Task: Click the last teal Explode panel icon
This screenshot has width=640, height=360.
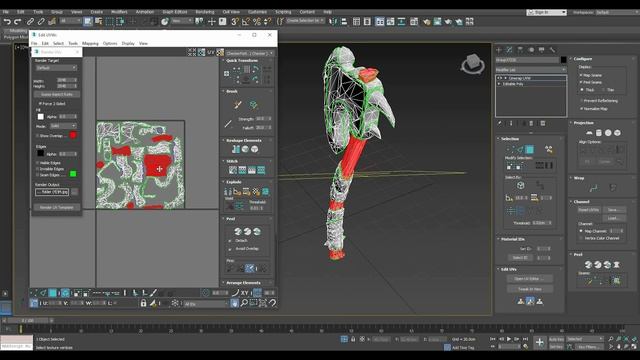Action: [x=265, y=191]
